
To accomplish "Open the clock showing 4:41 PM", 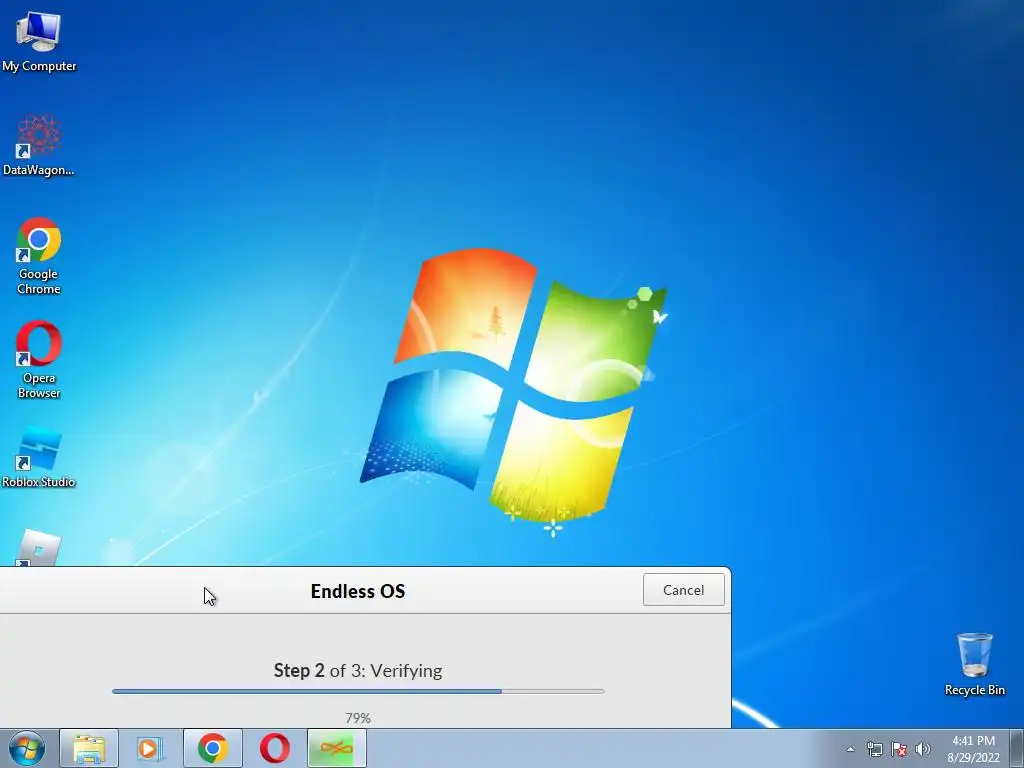I will 973,749.
